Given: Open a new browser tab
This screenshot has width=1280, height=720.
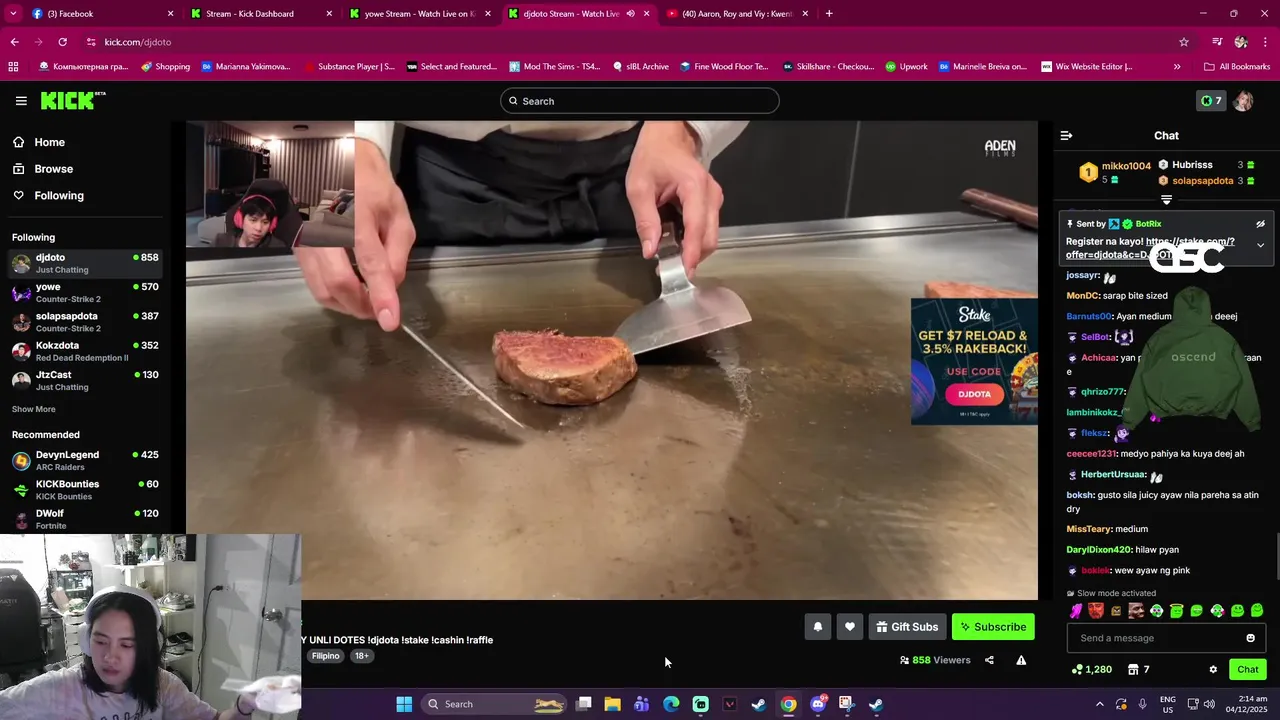Looking at the screenshot, I should pyautogui.click(x=829, y=14).
